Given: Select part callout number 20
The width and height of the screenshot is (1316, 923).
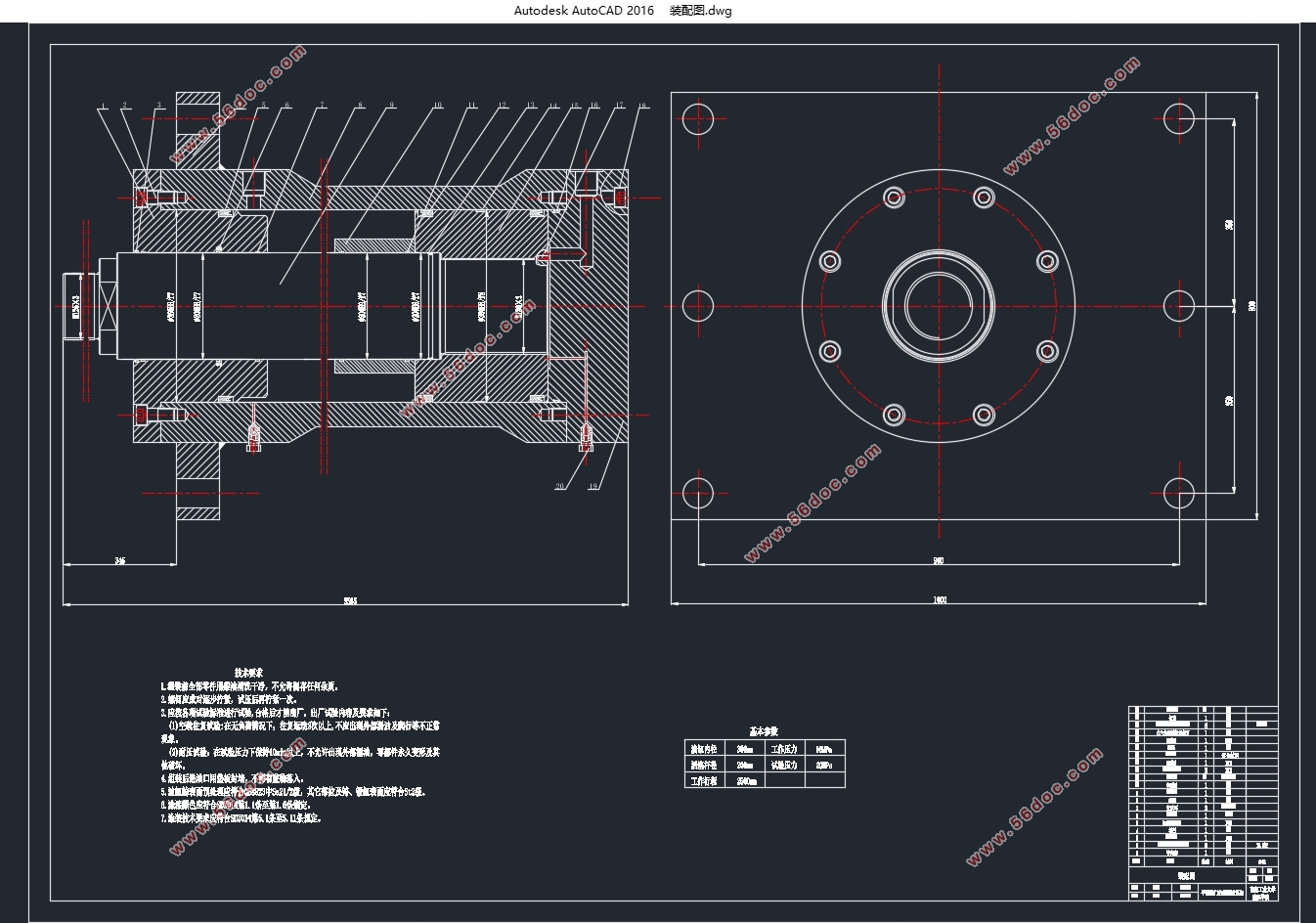Looking at the screenshot, I should [559, 486].
